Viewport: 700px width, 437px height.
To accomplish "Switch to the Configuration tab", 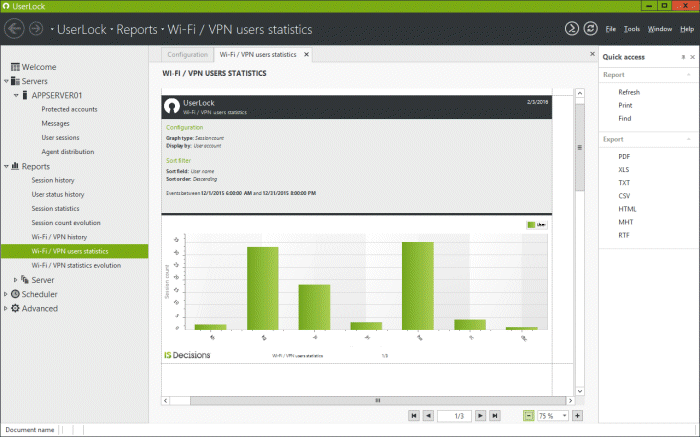I will tap(188, 54).
